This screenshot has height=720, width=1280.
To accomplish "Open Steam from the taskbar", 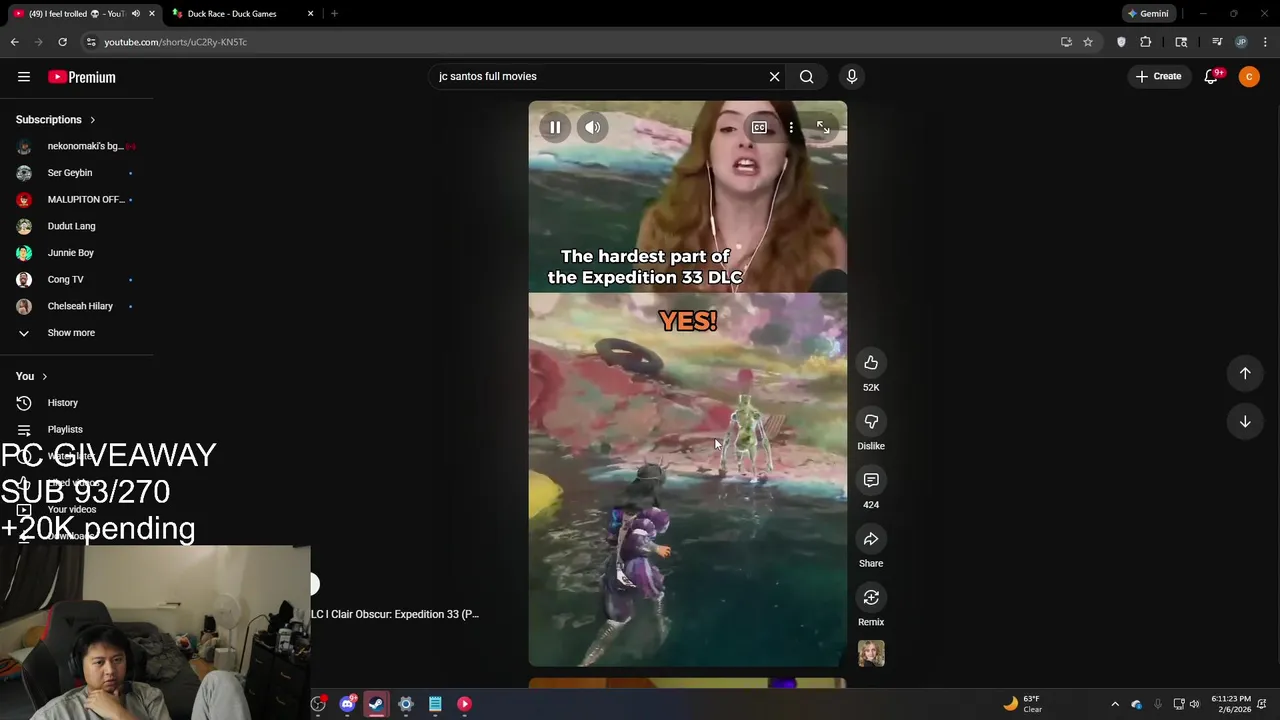I will coord(376,704).
